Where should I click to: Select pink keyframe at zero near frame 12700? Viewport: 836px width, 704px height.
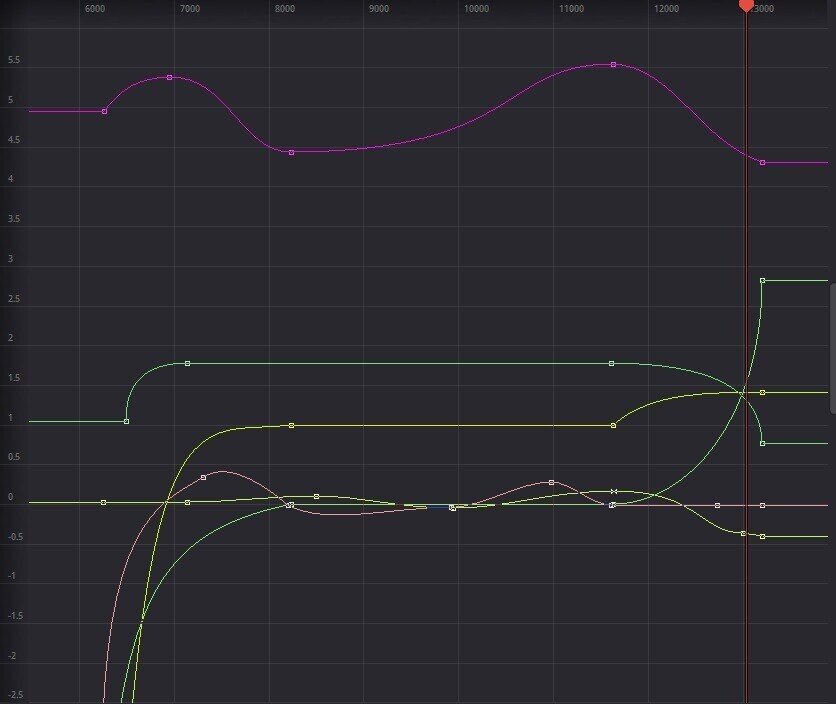click(718, 505)
